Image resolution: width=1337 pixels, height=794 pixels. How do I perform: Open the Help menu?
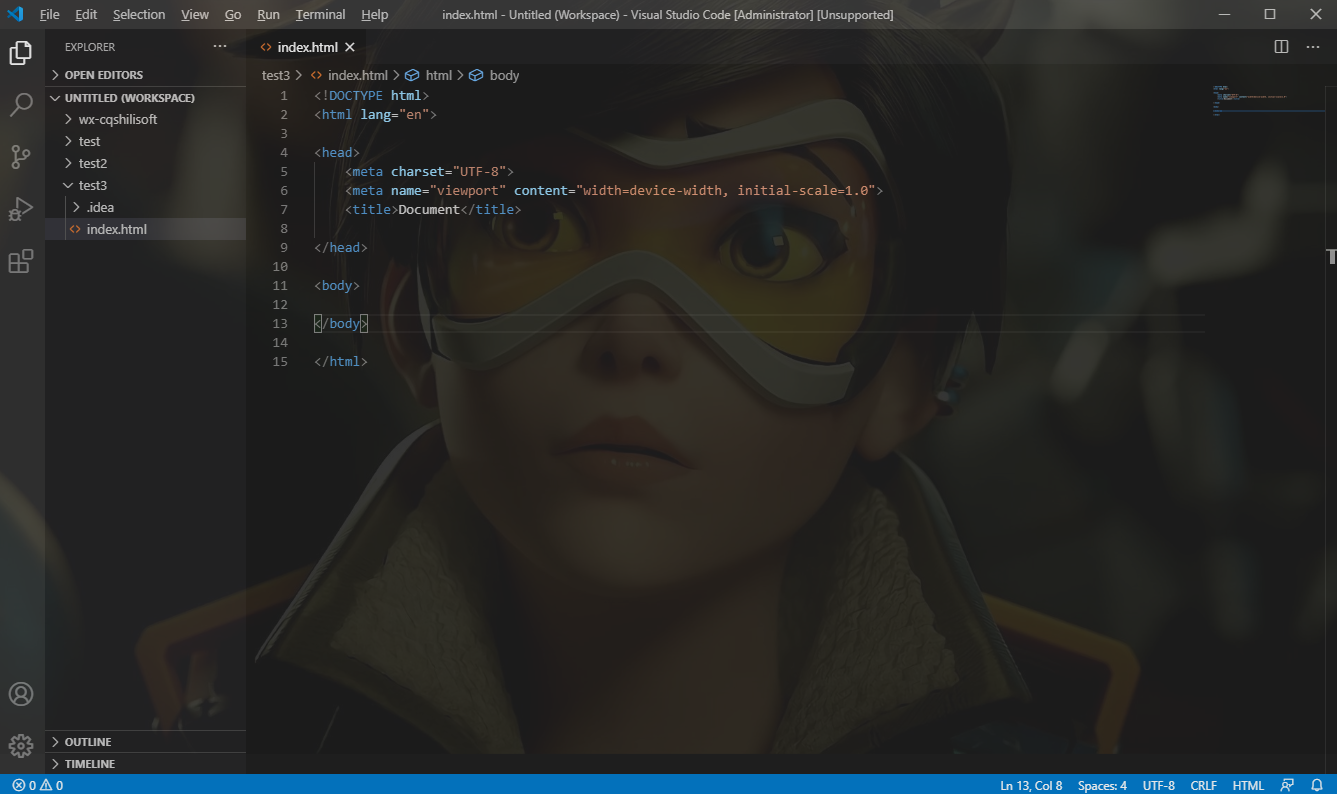pyautogui.click(x=375, y=14)
